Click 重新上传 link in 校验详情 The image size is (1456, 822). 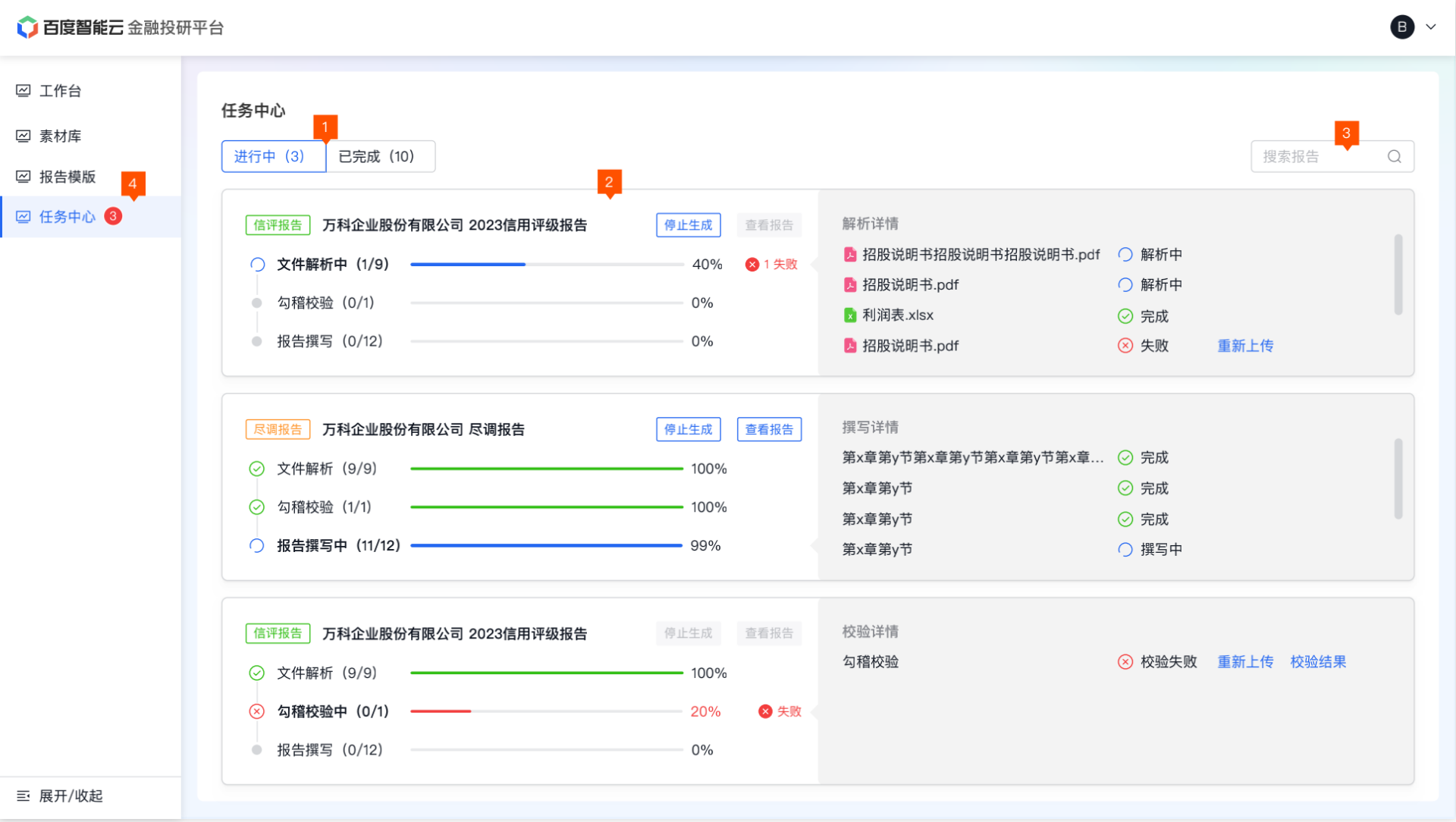coord(1245,662)
